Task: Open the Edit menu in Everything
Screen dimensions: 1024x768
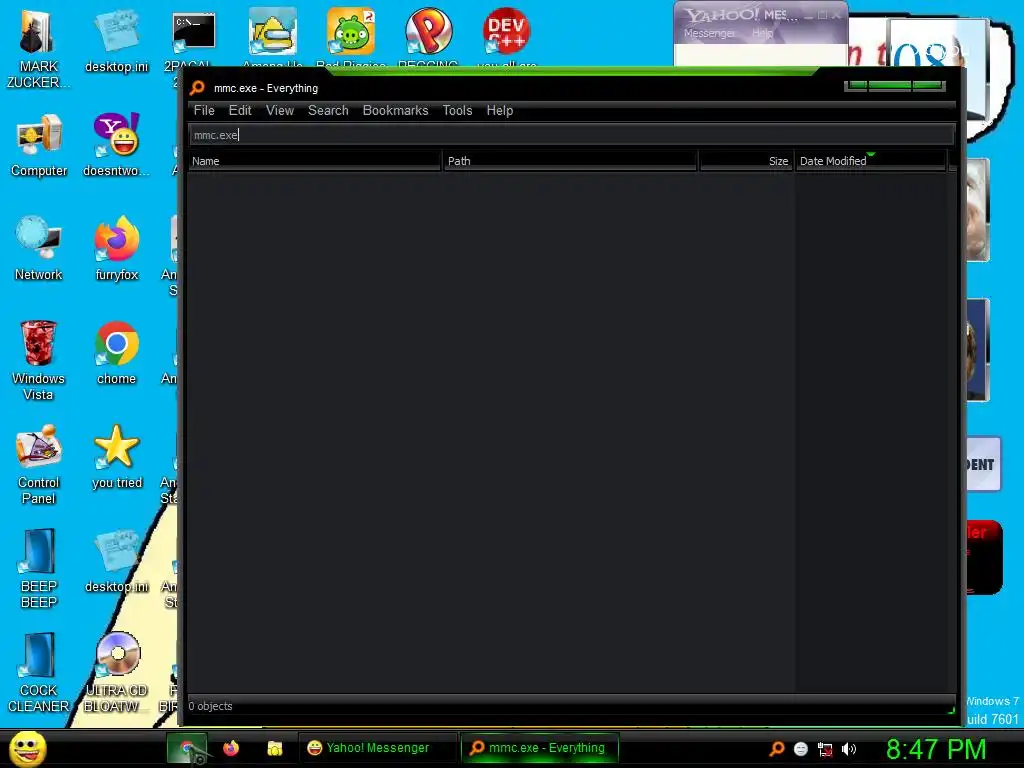Action: pos(240,110)
